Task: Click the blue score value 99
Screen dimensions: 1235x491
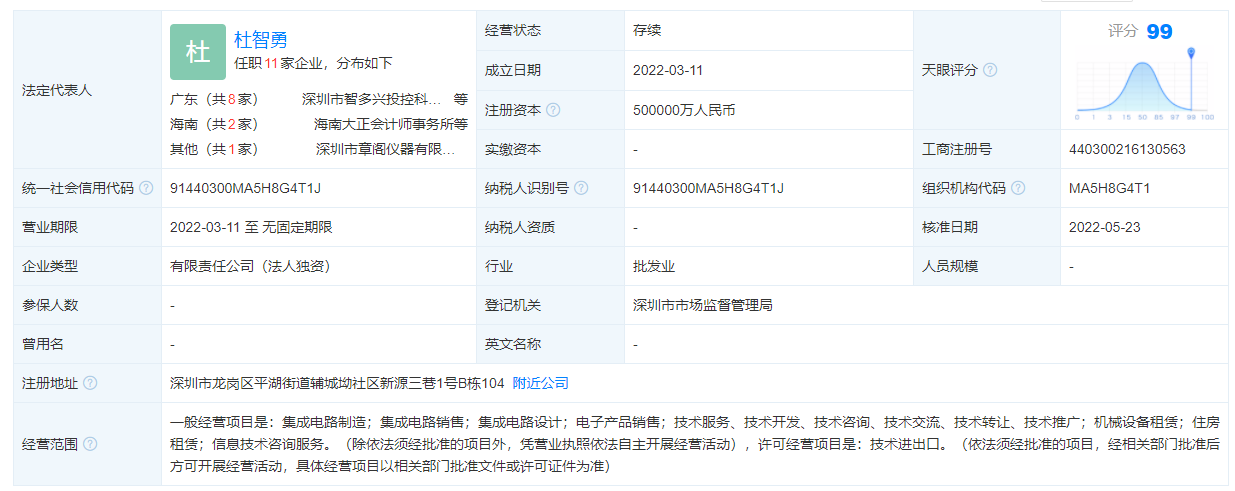Action: click(1159, 32)
